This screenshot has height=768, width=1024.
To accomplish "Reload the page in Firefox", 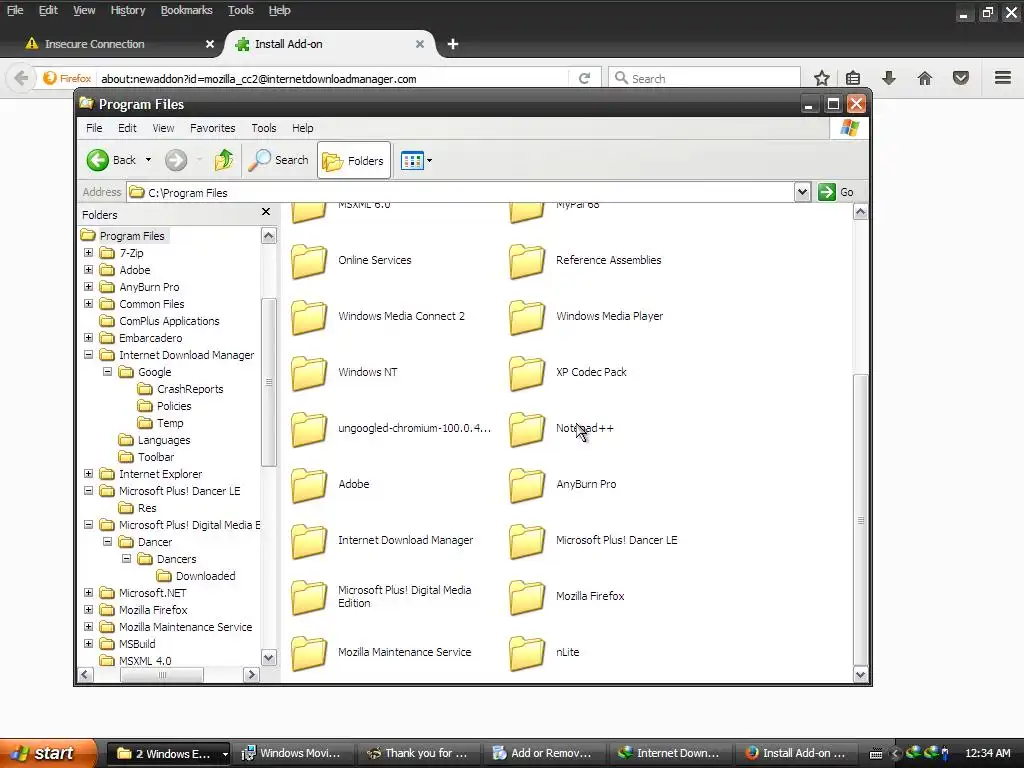I will (584, 78).
